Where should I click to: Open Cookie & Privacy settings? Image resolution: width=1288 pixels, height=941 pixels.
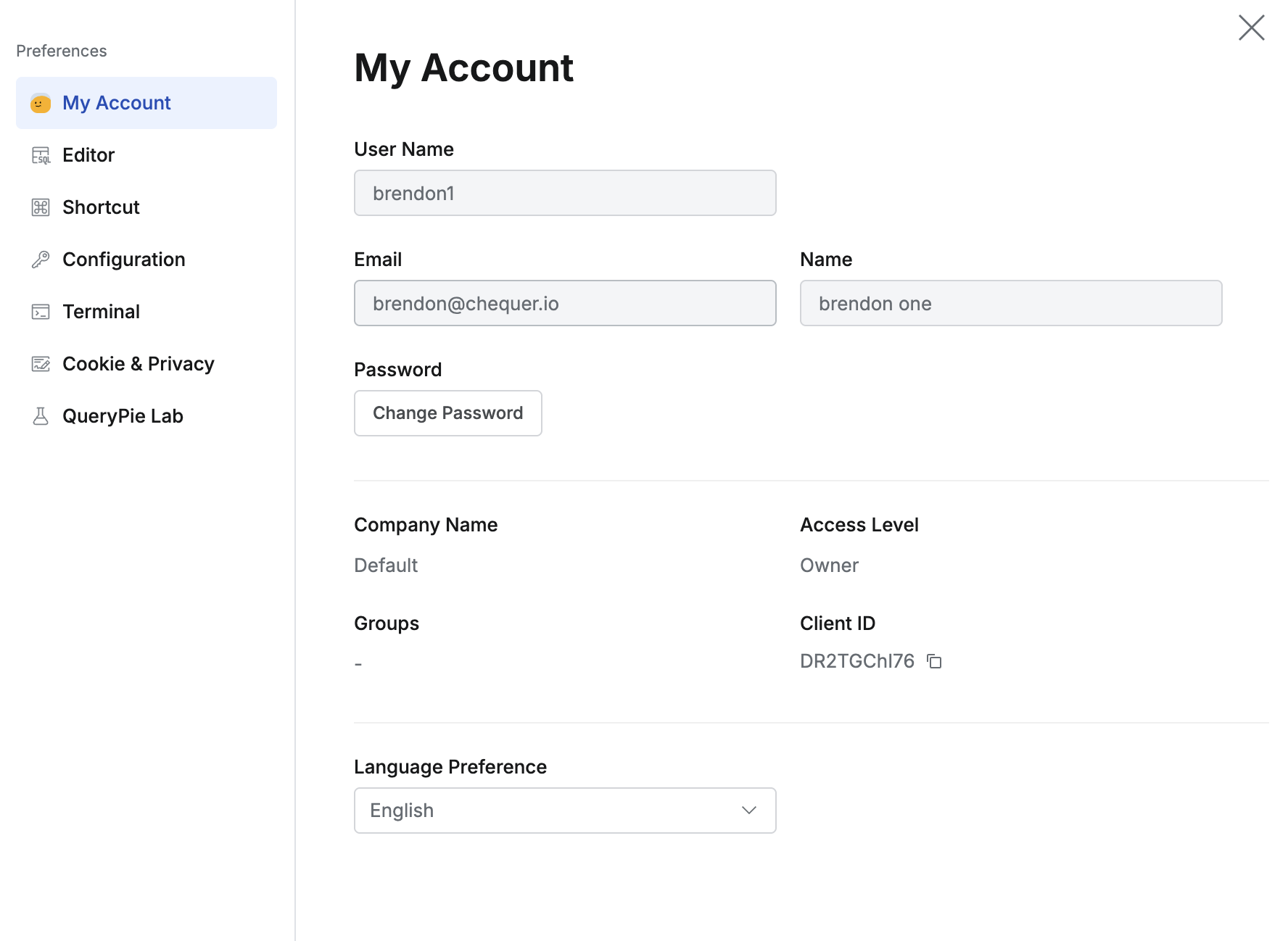coord(138,363)
